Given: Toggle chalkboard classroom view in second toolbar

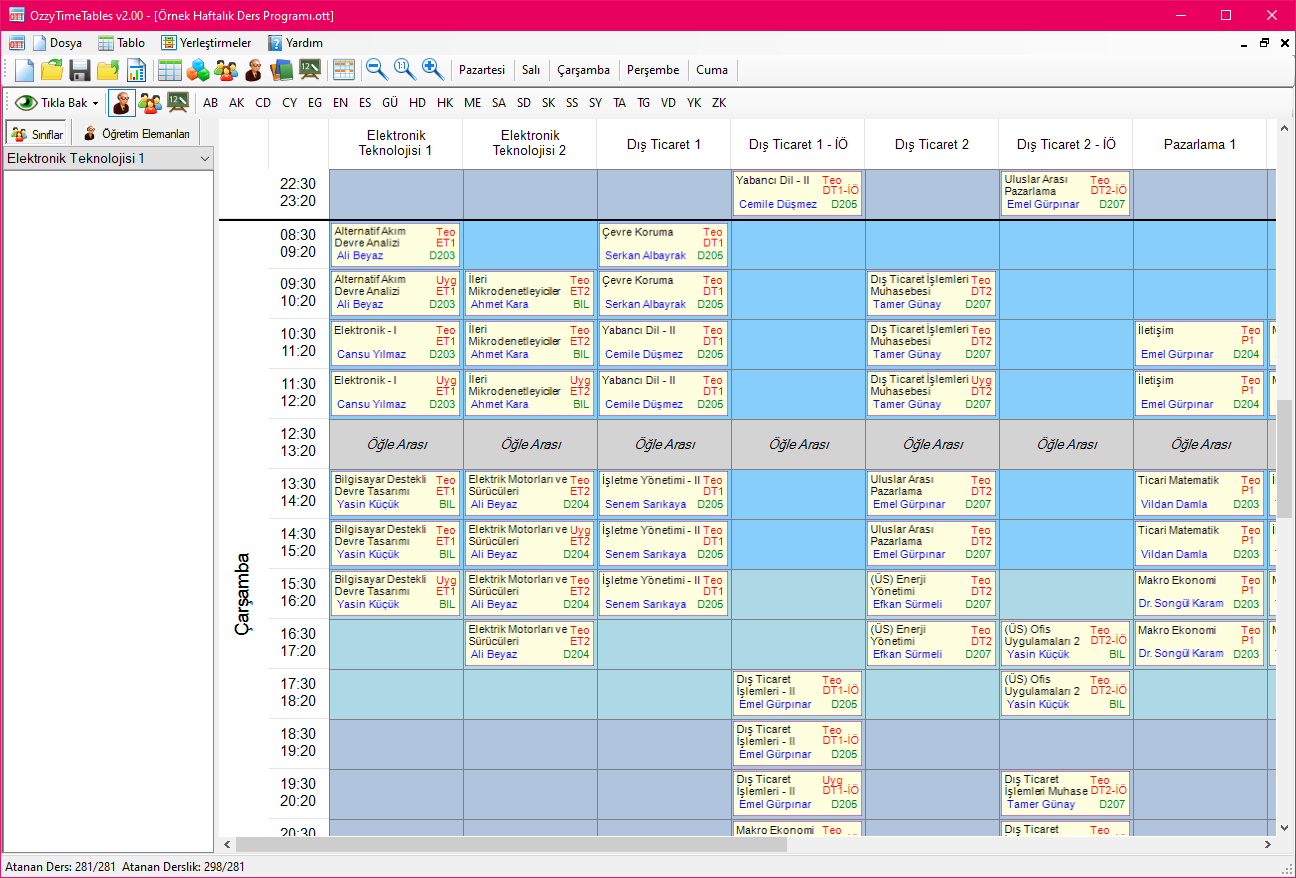Looking at the screenshot, I should click(x=178, y=103).
